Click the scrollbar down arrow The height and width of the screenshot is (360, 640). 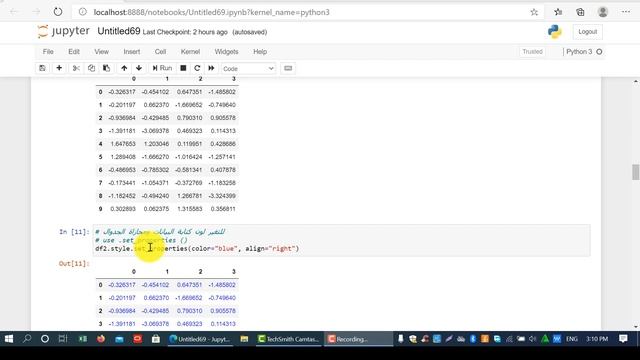636,327
